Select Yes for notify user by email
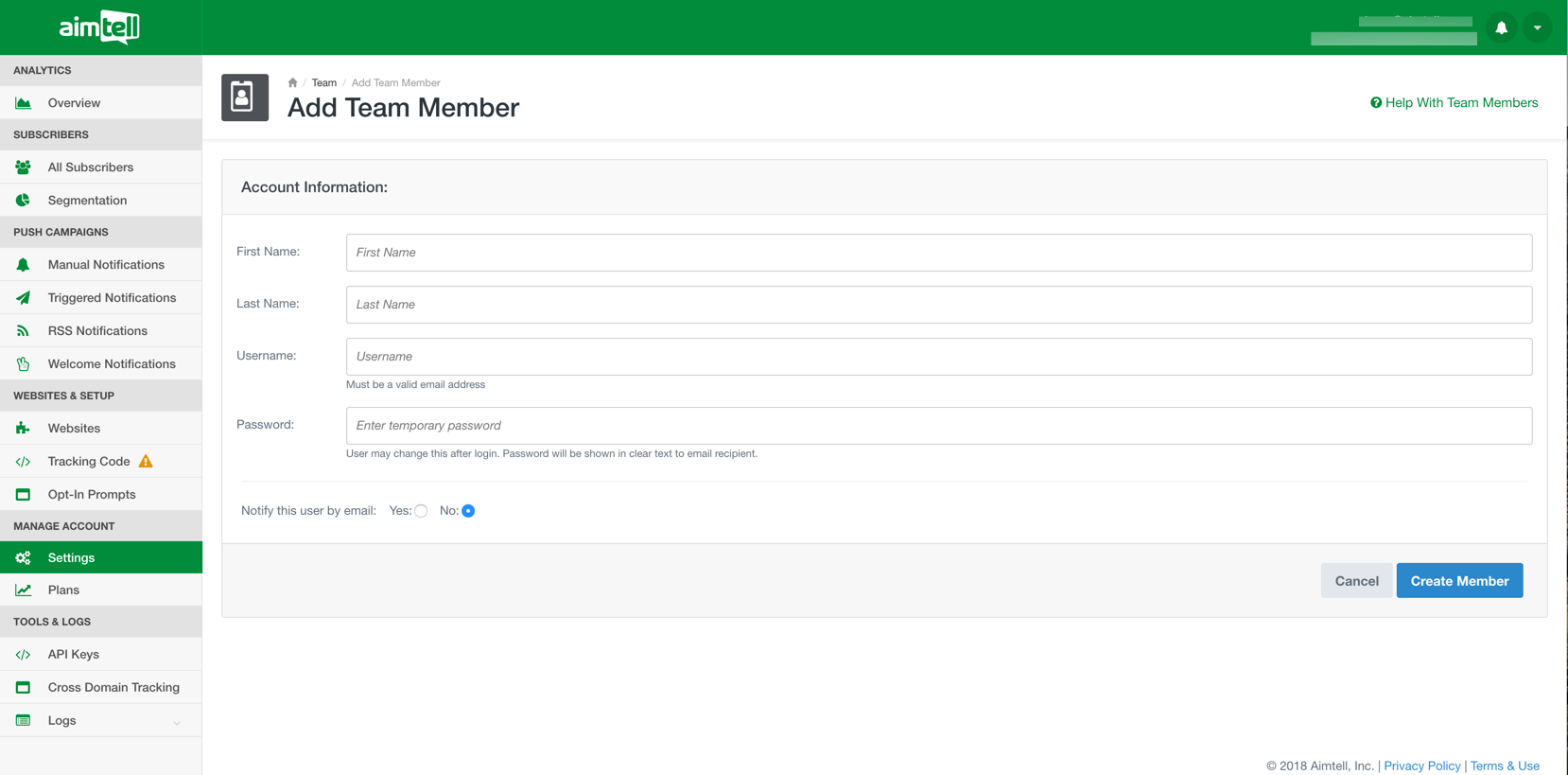1568x775 pixels. (x=421, y=511)
